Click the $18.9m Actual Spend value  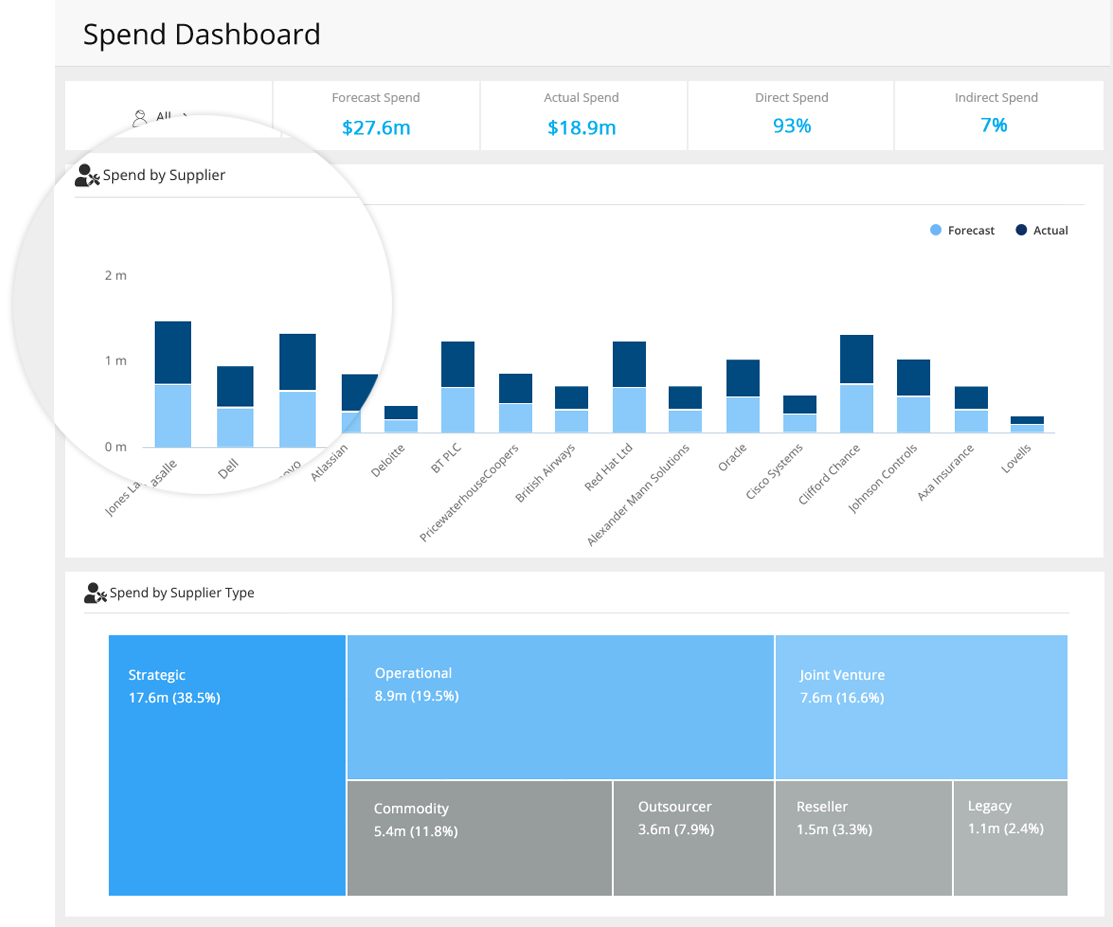581,128
